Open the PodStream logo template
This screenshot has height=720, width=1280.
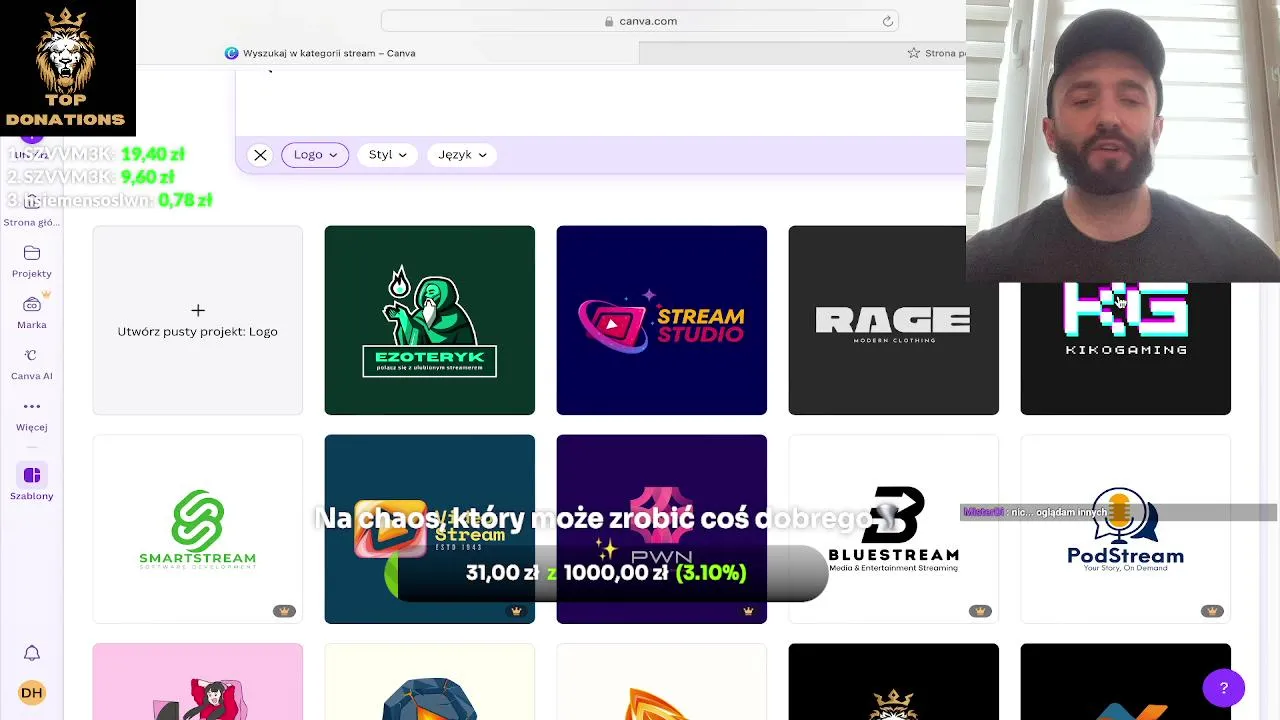point(1126,529)
